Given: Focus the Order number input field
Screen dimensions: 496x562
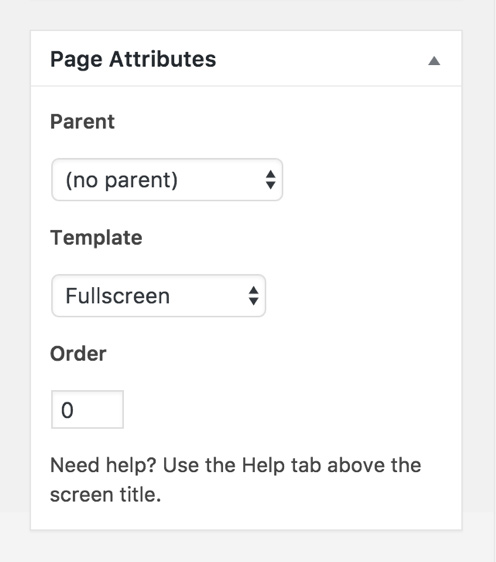Looking at the screenshot, I should pyautogui.click(x=87, y=410).
